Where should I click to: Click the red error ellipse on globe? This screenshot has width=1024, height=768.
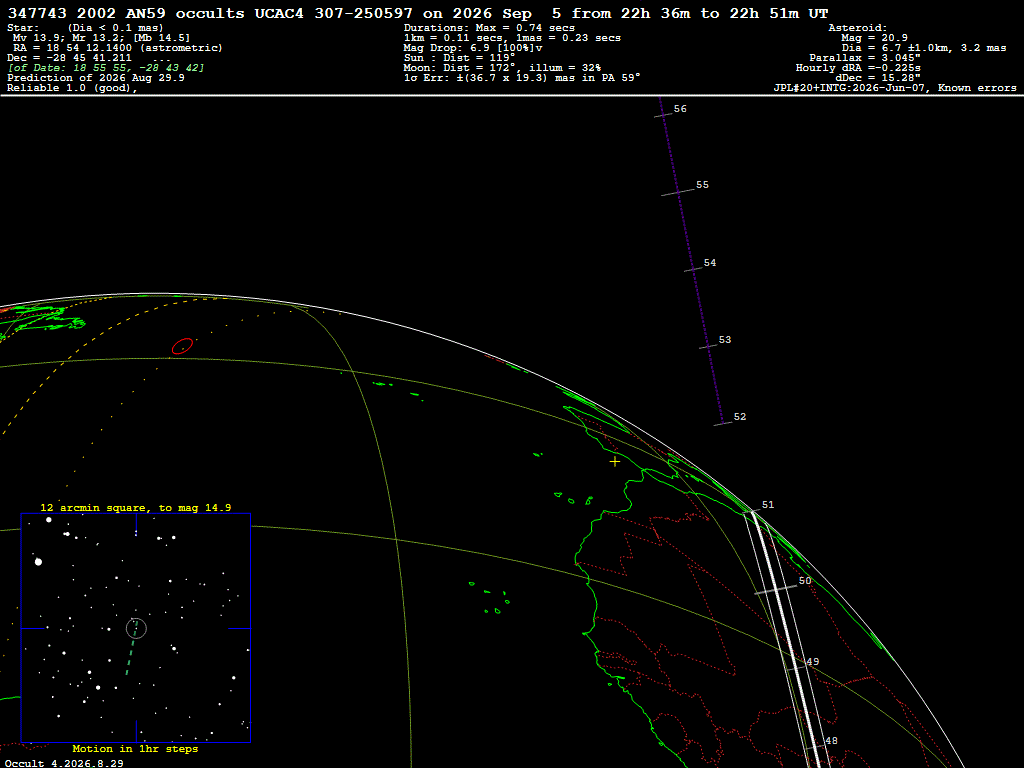pyautogui.click(x=182, y=346)
